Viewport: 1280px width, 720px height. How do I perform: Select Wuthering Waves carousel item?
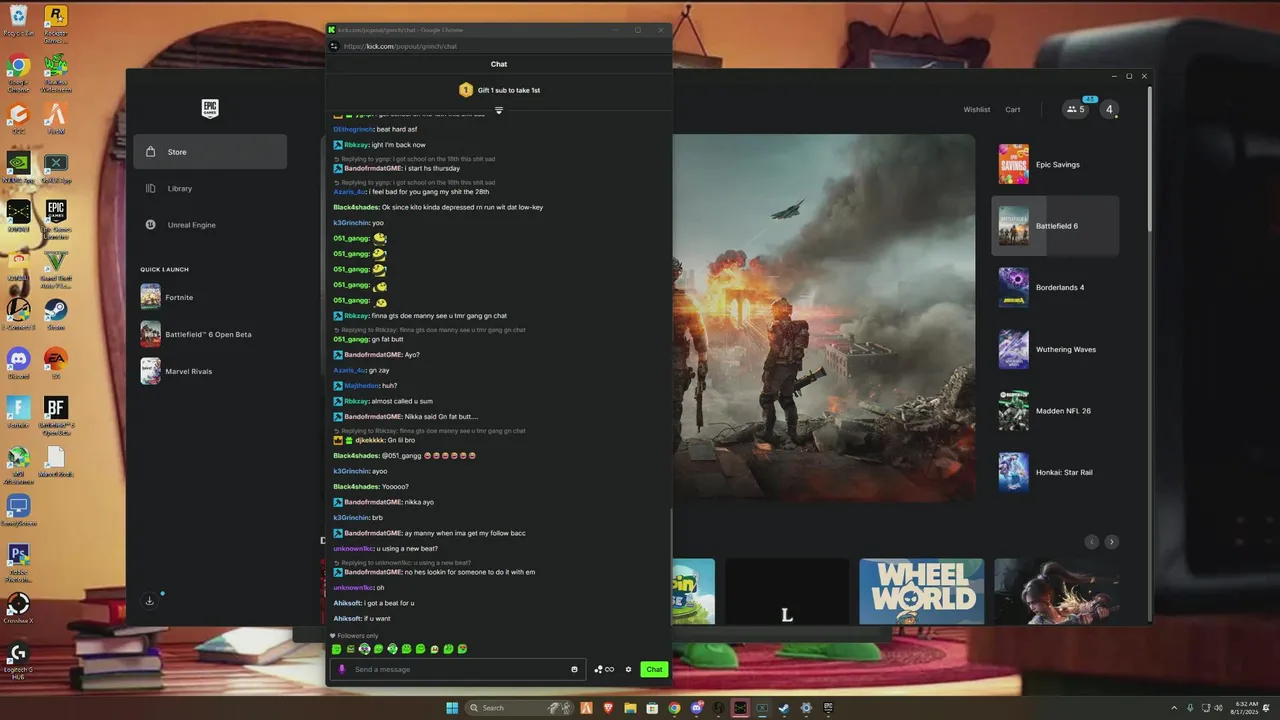(1055, 350)
